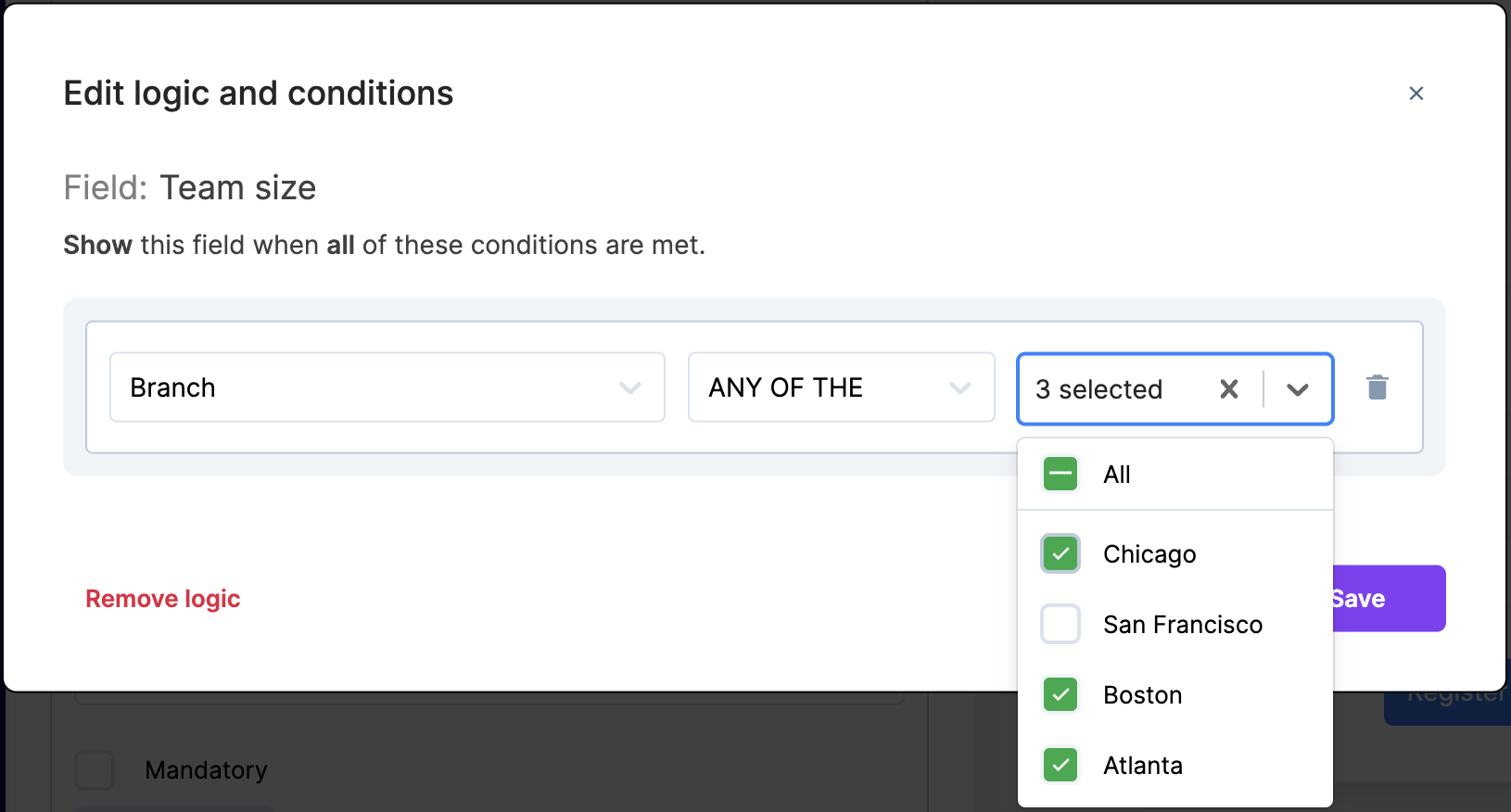Delete the condition with trash icon
1511x812 pixels.
click(x=1378, y=387)
